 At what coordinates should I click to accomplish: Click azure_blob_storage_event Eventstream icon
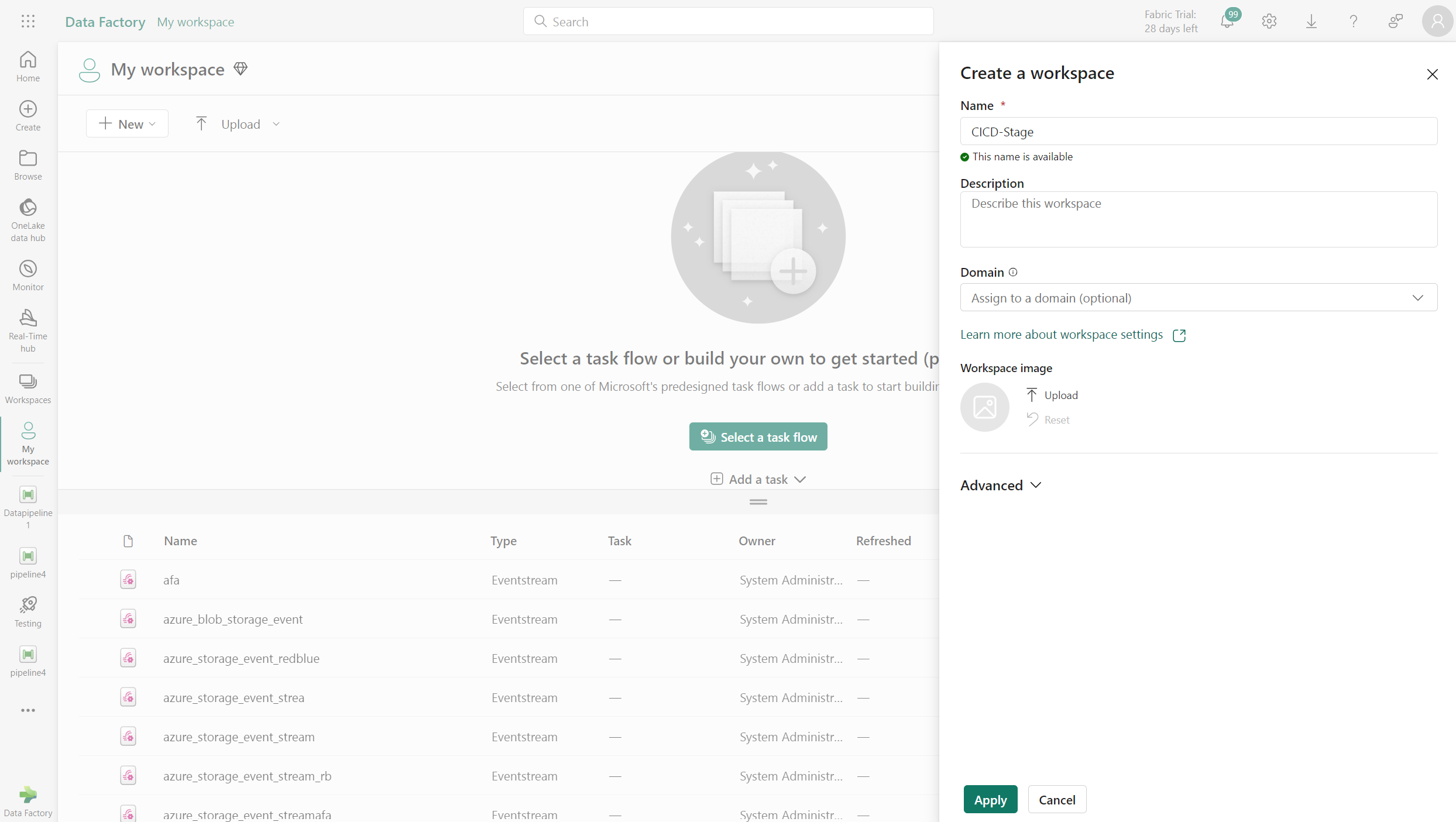click(x=128, y=619)
